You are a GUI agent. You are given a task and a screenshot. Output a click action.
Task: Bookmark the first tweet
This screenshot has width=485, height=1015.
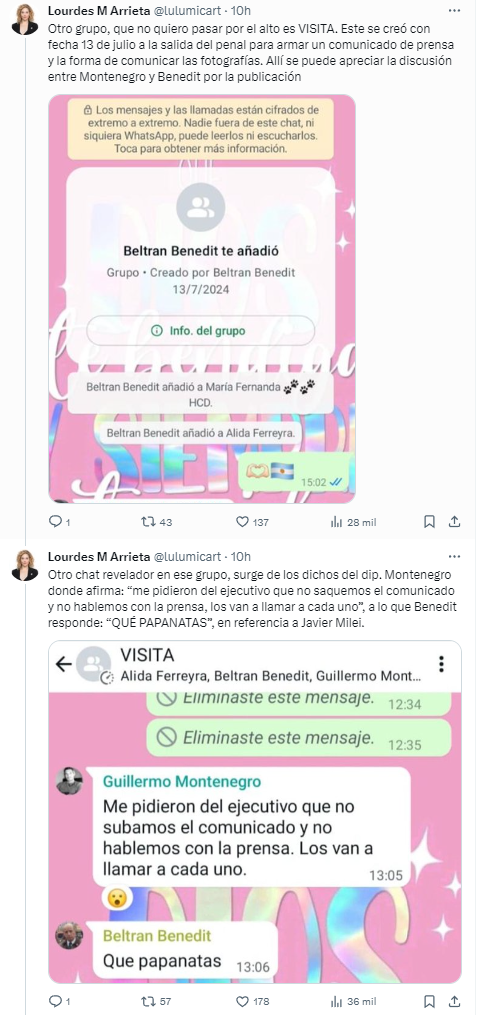(x=429, y=522)
